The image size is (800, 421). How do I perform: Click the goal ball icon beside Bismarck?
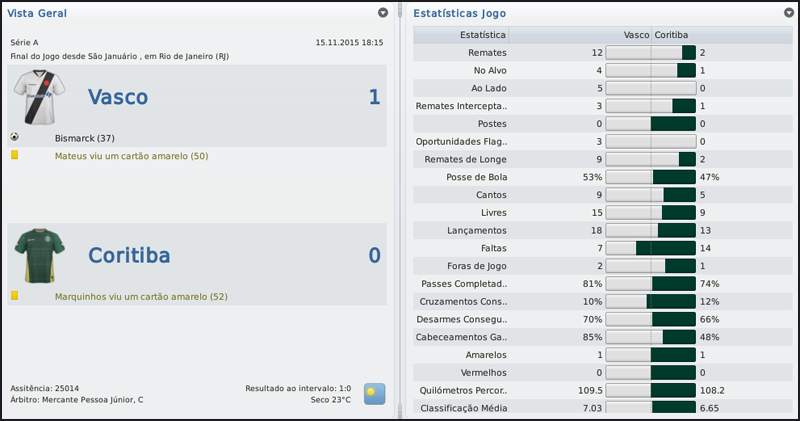click(x=14, y=137)
